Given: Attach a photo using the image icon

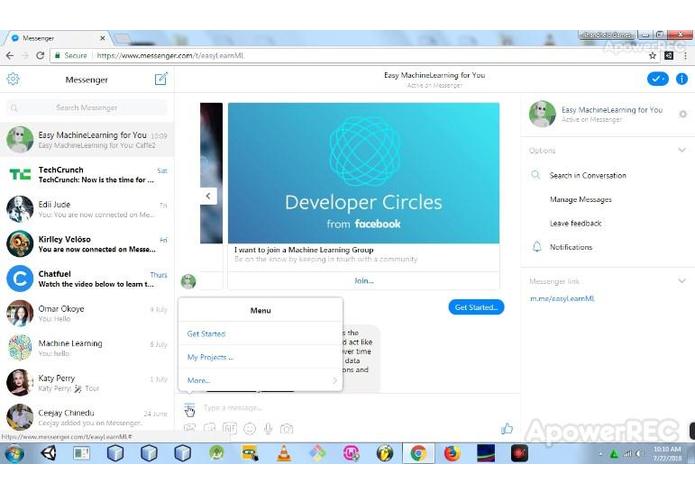Looking at the screenshot, I should click(x=190, y=428).
